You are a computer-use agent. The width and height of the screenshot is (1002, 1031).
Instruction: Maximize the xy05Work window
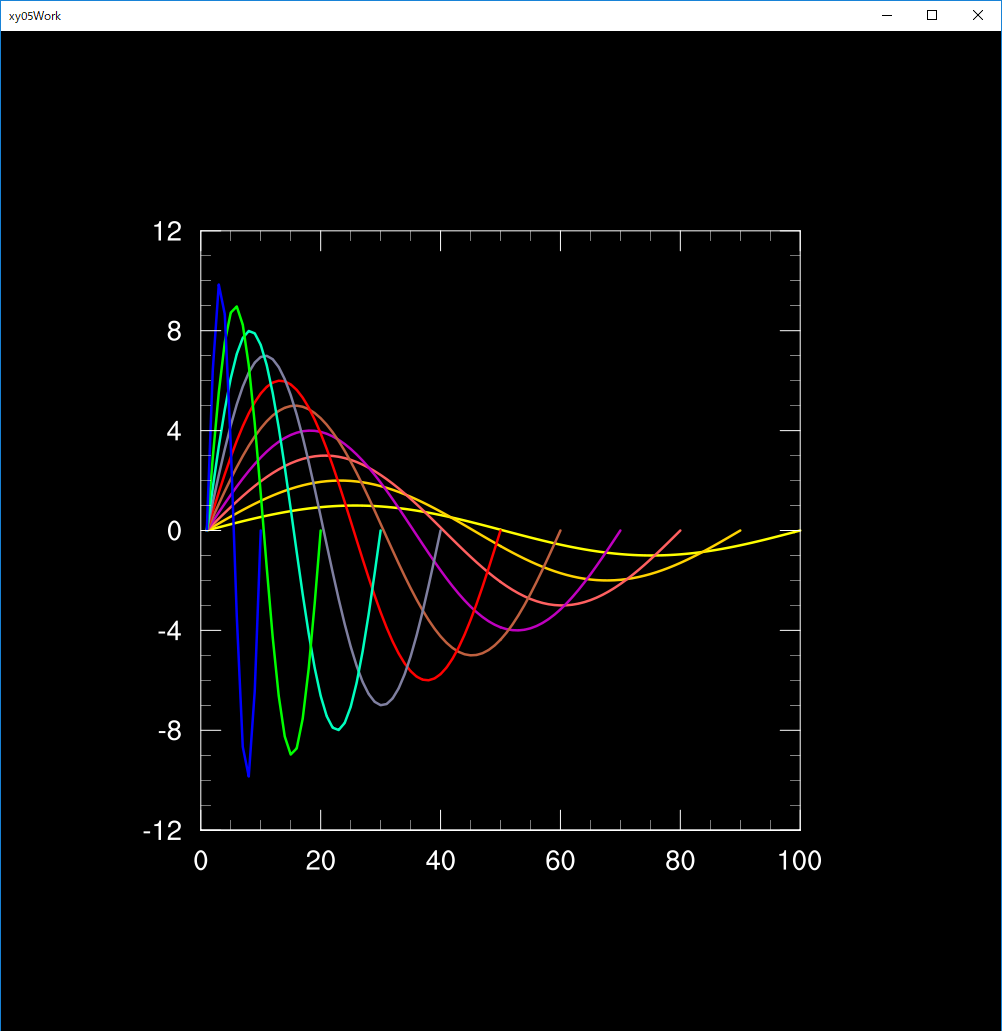coord(931,15)
